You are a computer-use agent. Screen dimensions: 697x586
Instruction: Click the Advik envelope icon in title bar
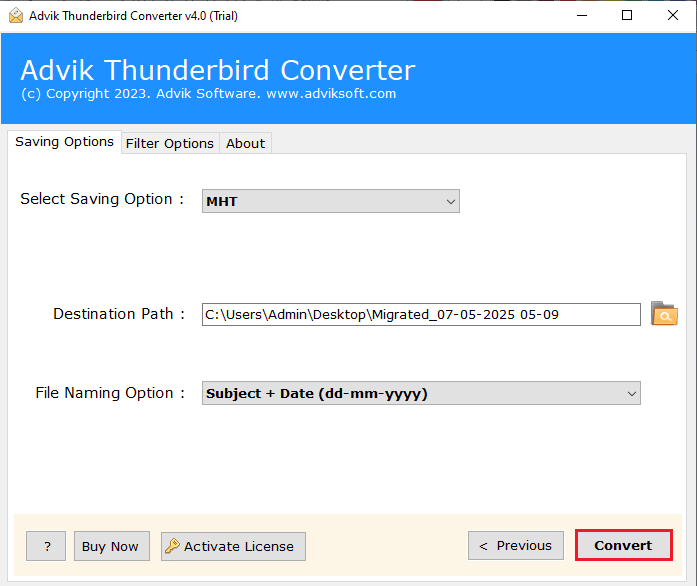(16, 16)
